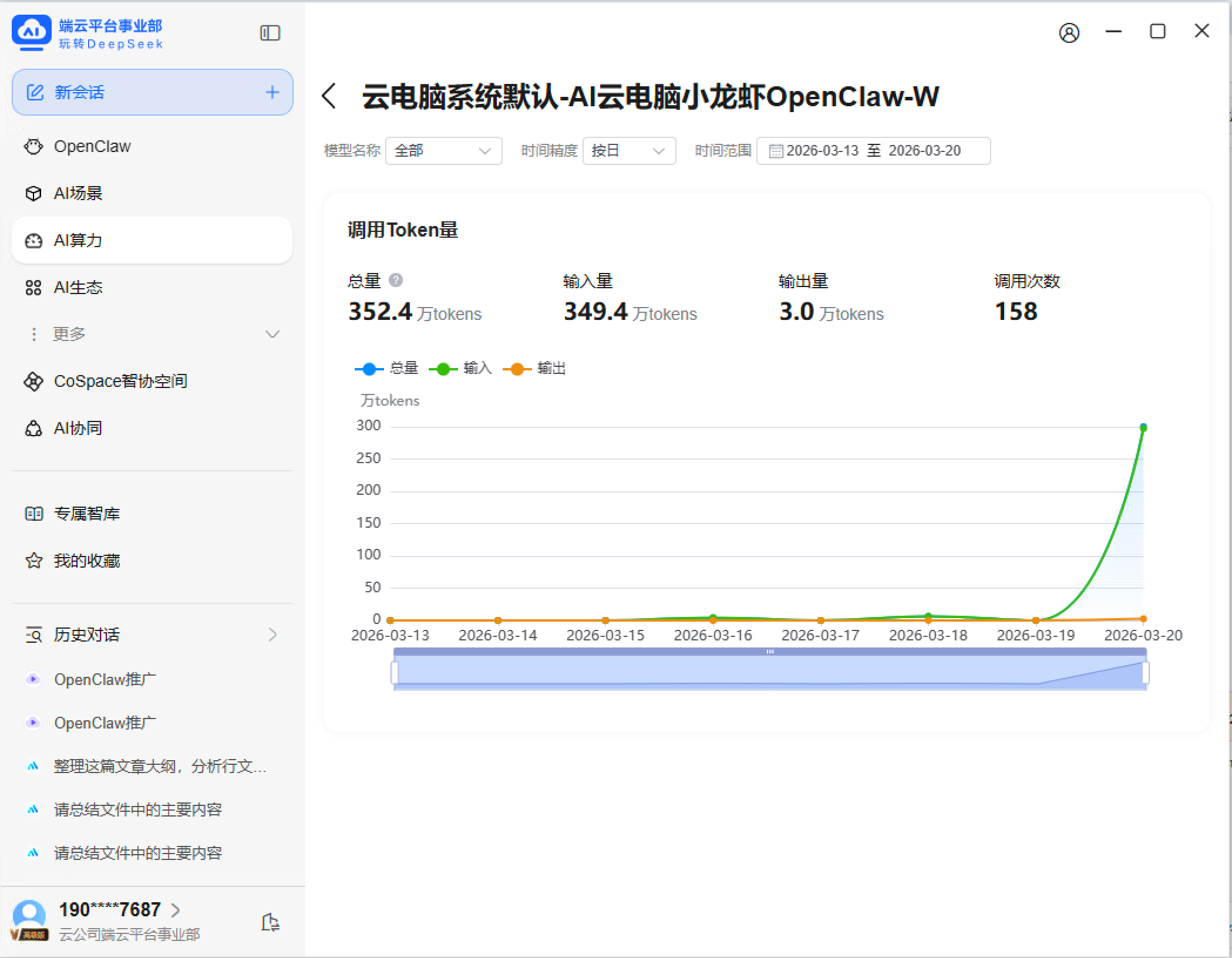Open the 整理这篇文章大纲 history conversation
The image size is (1232, 958).
coord(160,766)
